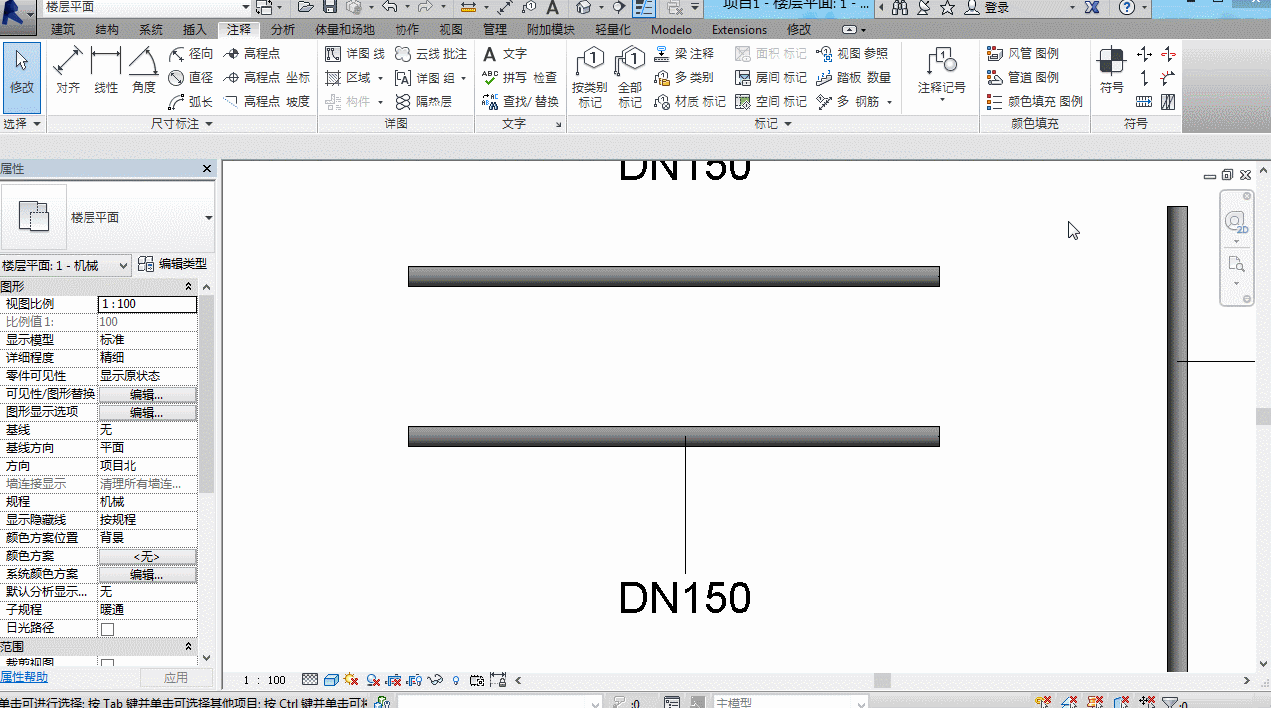Screen dimensions: 1271x708
Task: Click 全部标记 tag all tool
Action: tap(630, 77)
